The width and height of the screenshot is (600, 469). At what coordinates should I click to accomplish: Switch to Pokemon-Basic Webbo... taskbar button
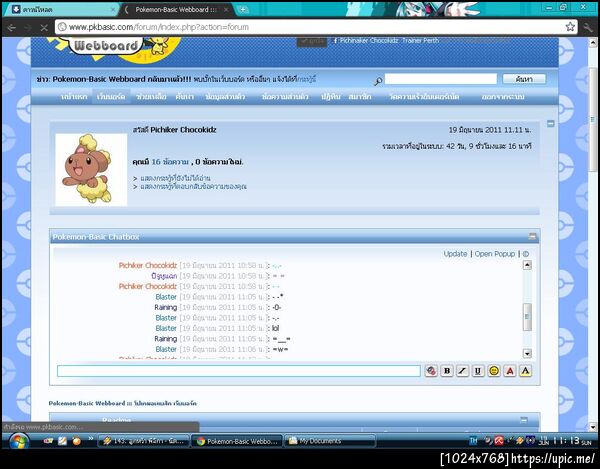tap(237, 441)
